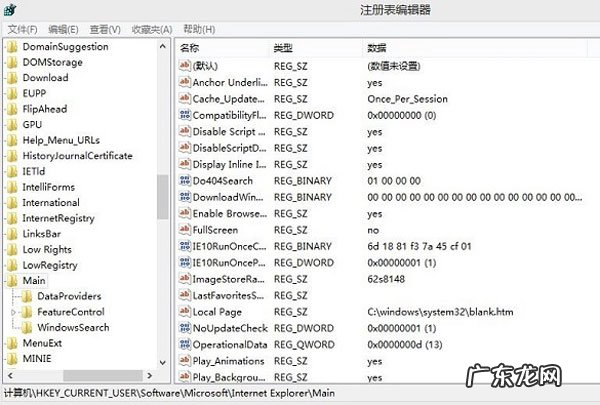Click the string icon of Anchor Underline value
The width and height of the screenshot is (600, 405).
point(185,82)
